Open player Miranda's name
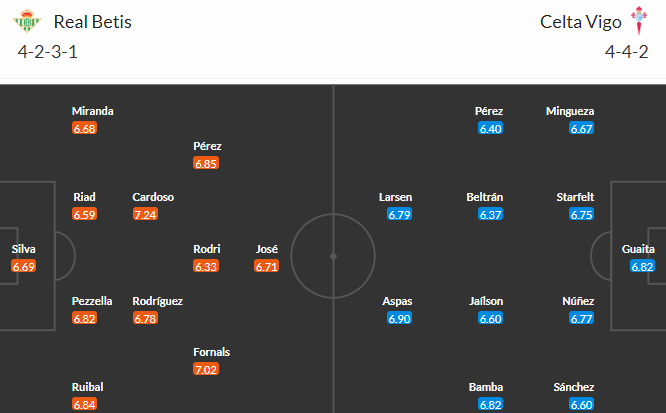666x413 pixels. 93,111
